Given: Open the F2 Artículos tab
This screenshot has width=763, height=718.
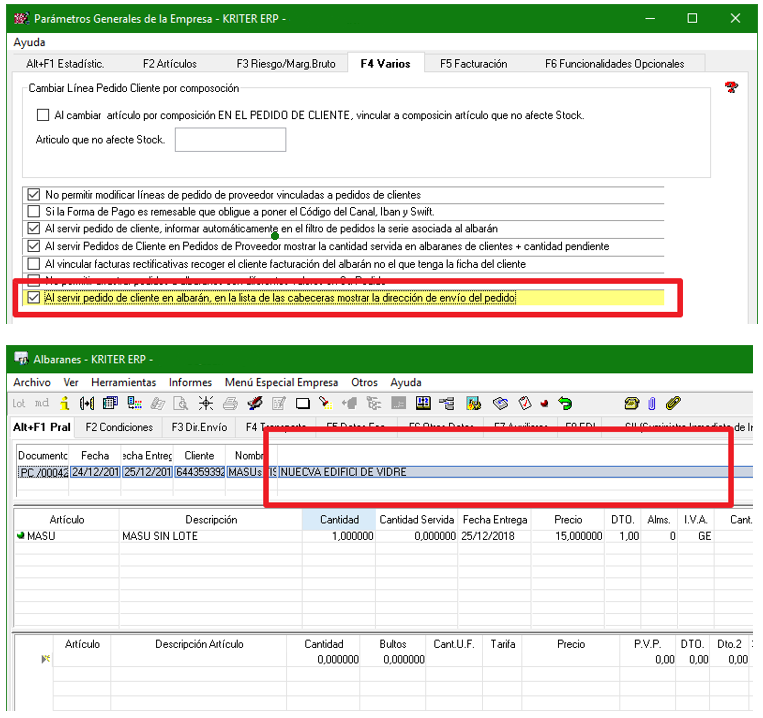Looking at the screenshot, I should [x=170, y=64].
